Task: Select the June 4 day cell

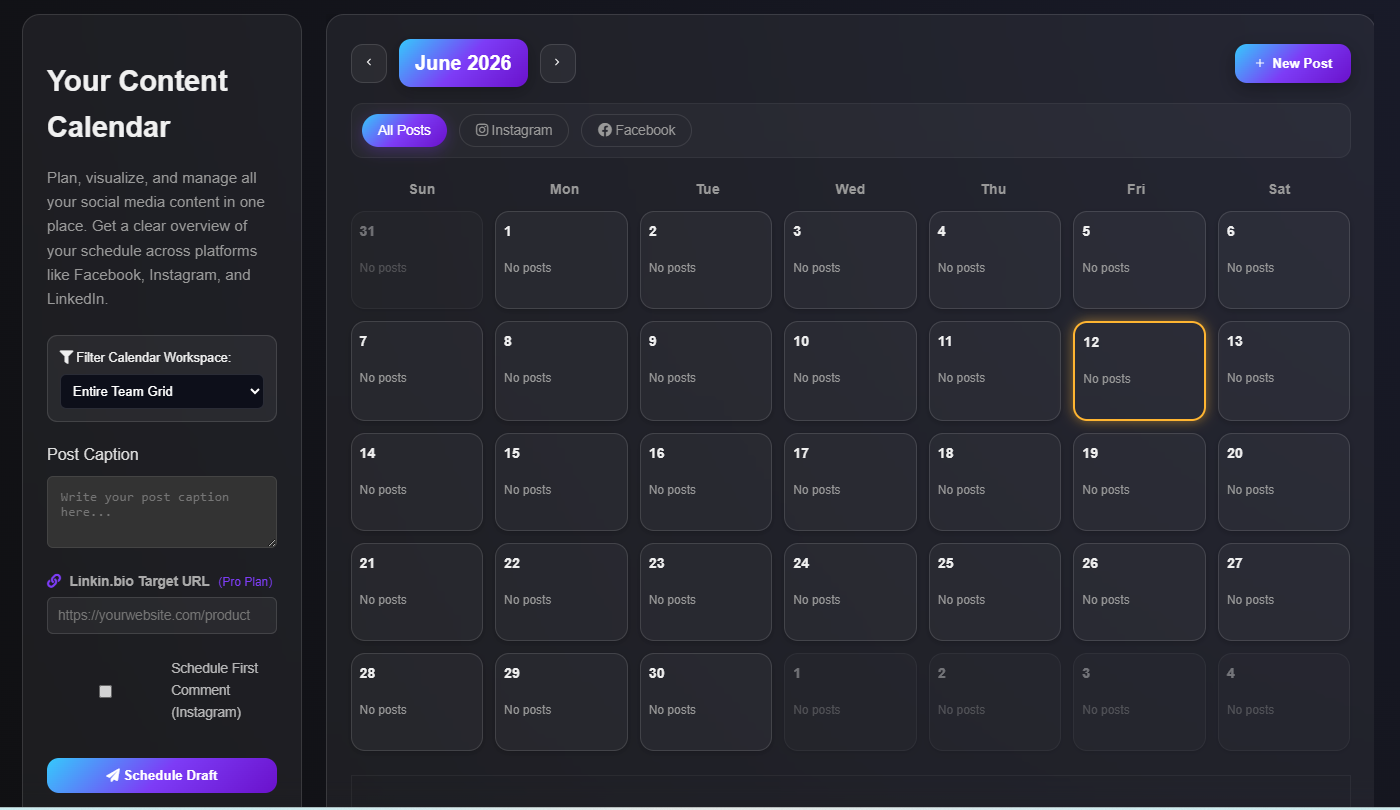Action: tap(995, 260)
